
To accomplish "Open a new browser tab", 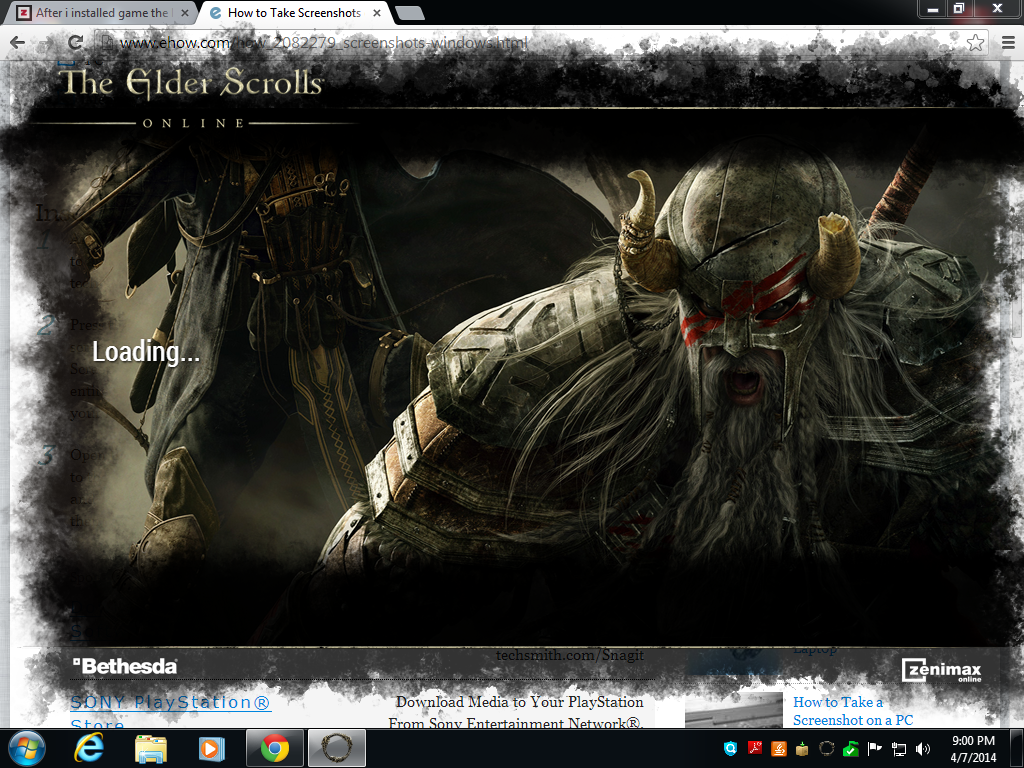I will [409, 13].
